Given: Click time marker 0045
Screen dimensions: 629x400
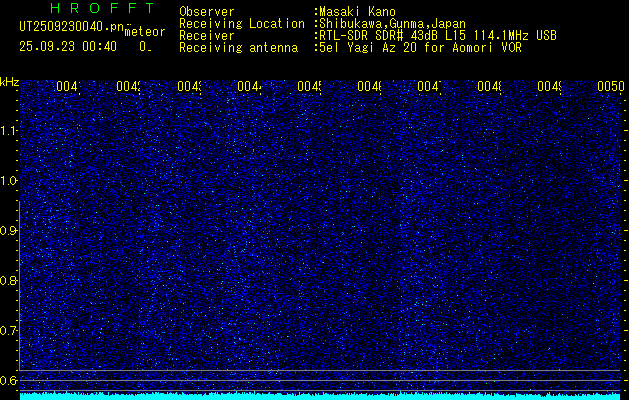Looking at the screenshot, I should click(x=309, y=86).
